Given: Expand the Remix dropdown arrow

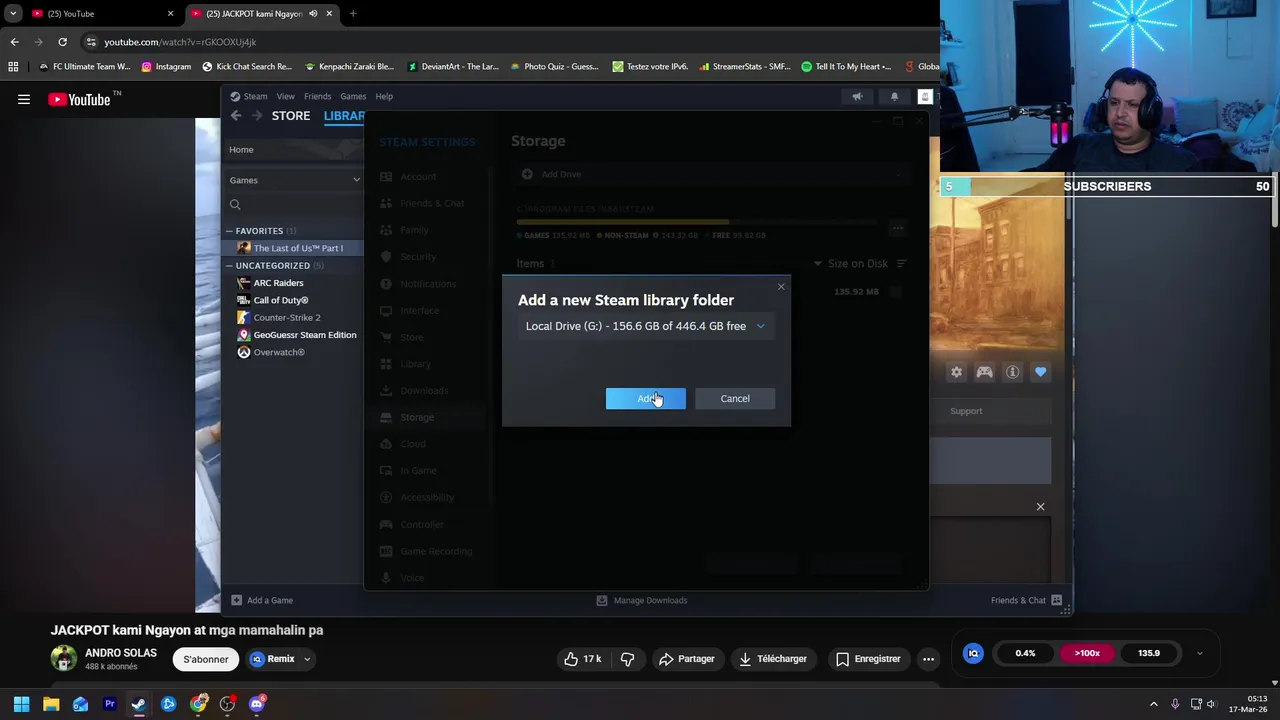Looking at the screenshot, I should tap(308, 659).
